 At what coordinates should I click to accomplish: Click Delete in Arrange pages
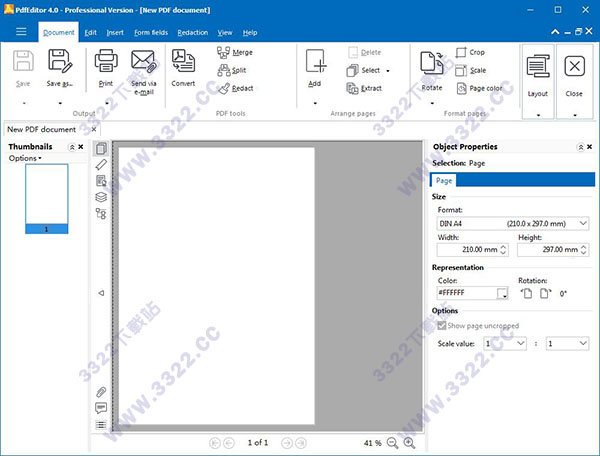click(x=364, y=52)
